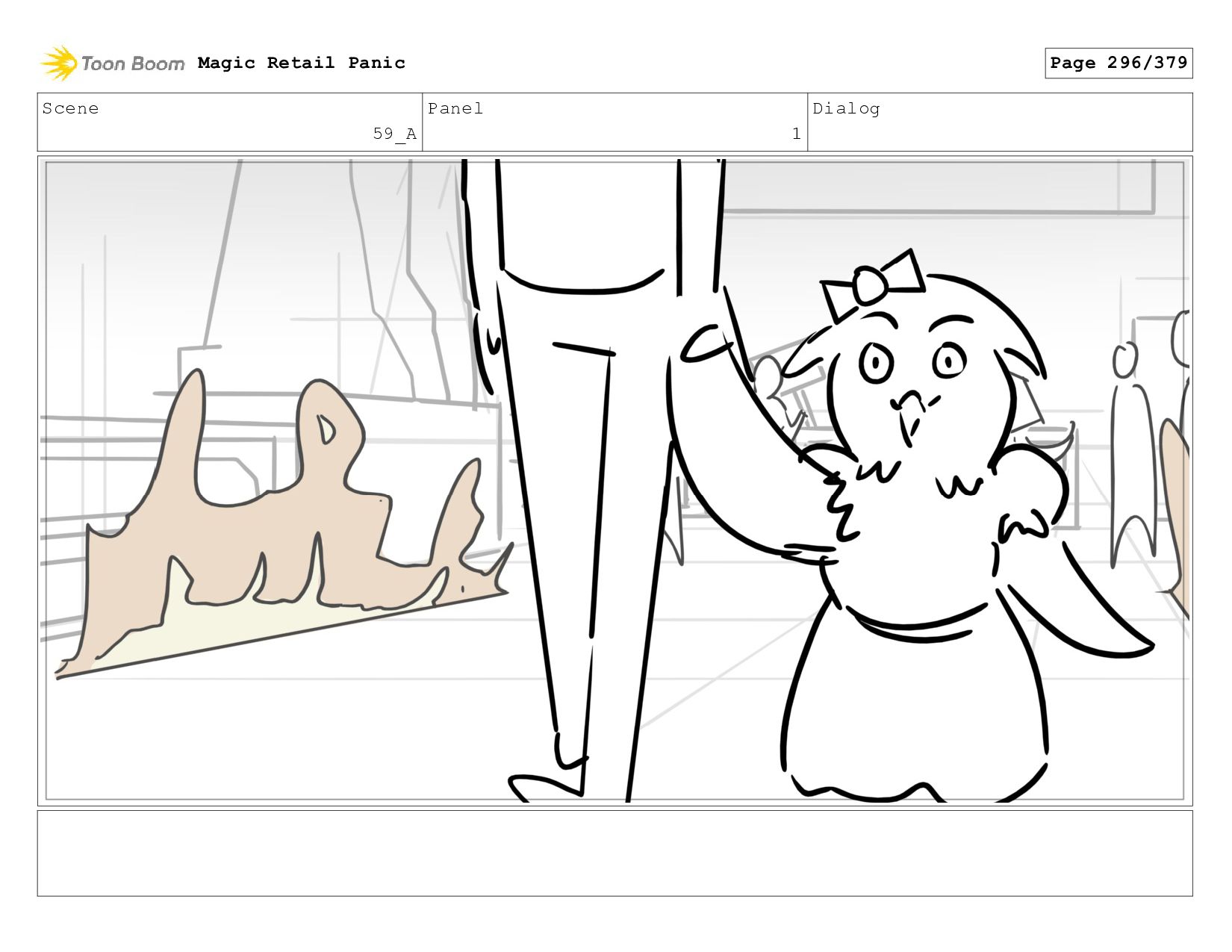Image resolution: width=1232 pixels, height=952 pixels.
Task: Select the title text 'Magic Retail Panic'
Action: [x=302, y=63]
